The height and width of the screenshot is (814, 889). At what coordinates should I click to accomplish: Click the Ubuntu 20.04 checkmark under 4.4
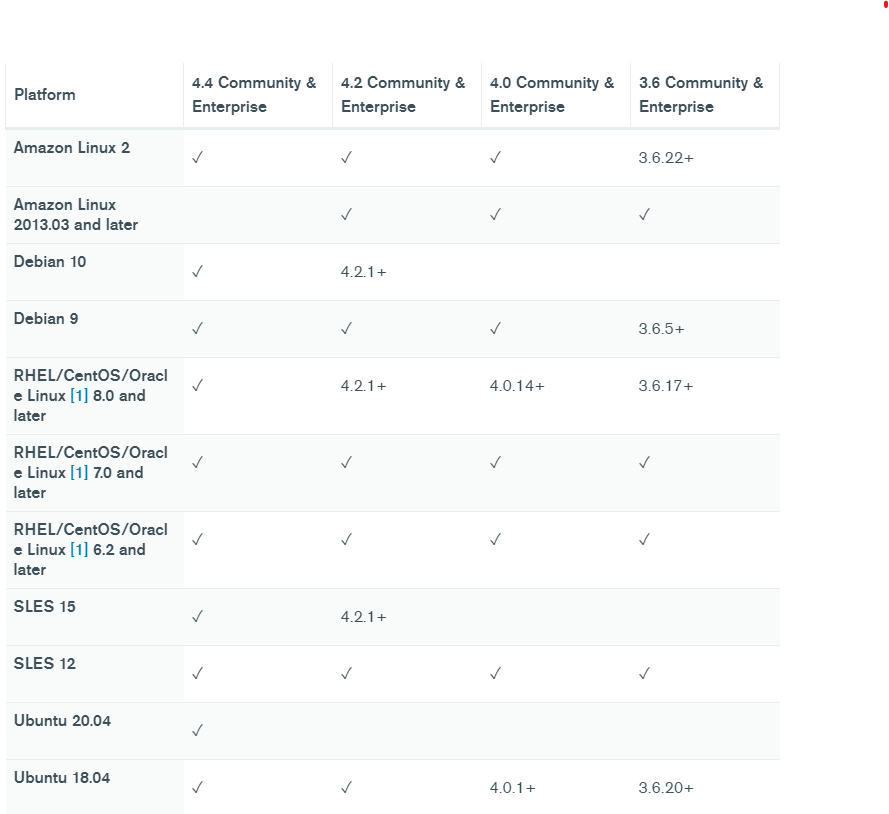point(197,730)
